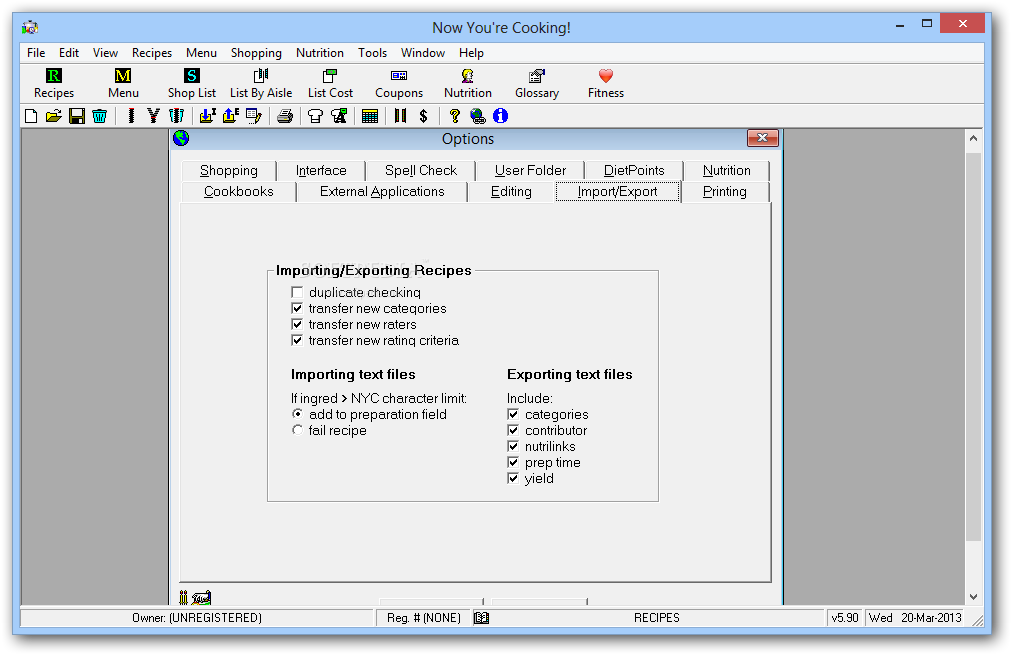Open the Shop List toolbar button
Screen dimensions: 1012x655
point(192,84)
